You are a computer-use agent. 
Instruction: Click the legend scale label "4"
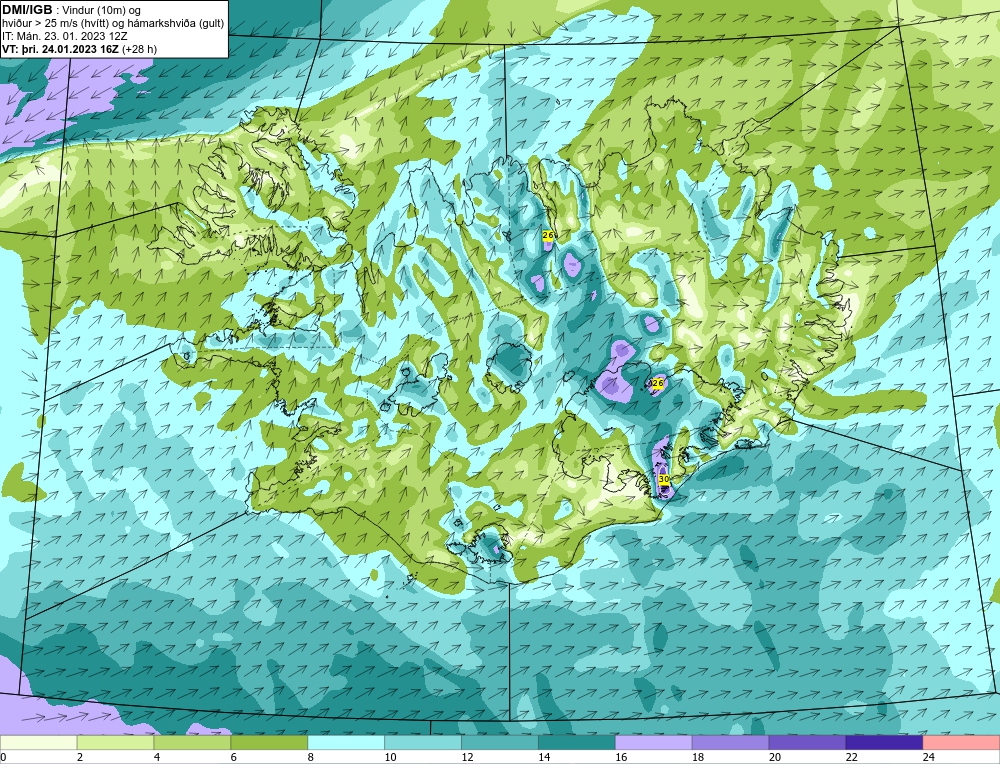pyautogui.click(x=157, y=758)
